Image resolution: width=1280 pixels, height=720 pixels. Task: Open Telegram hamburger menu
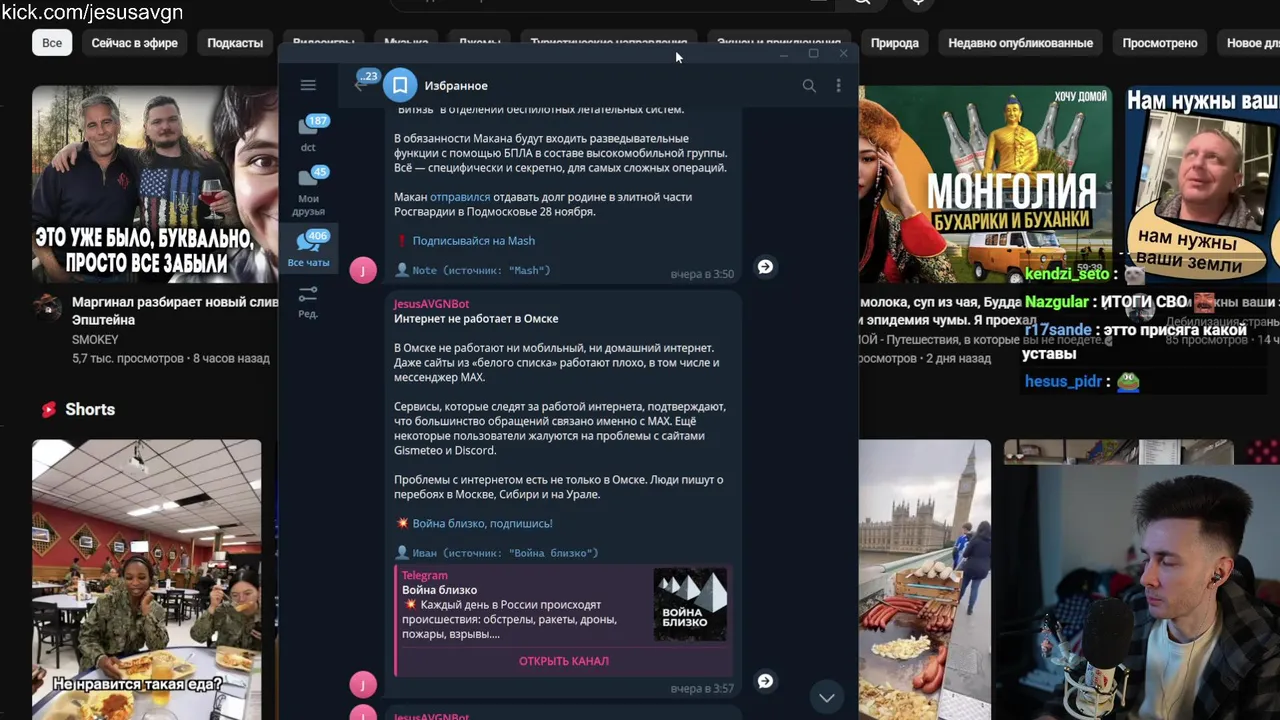308,85
